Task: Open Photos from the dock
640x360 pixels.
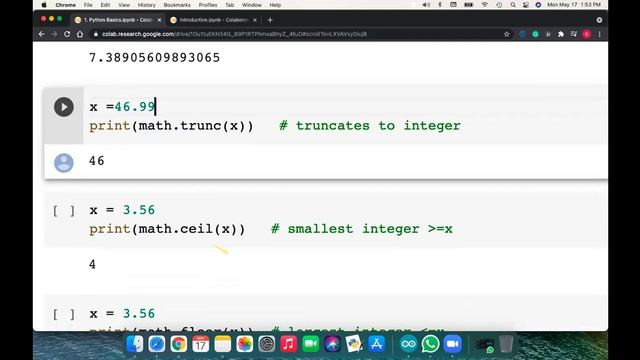Action: click(x=244, y=344)
